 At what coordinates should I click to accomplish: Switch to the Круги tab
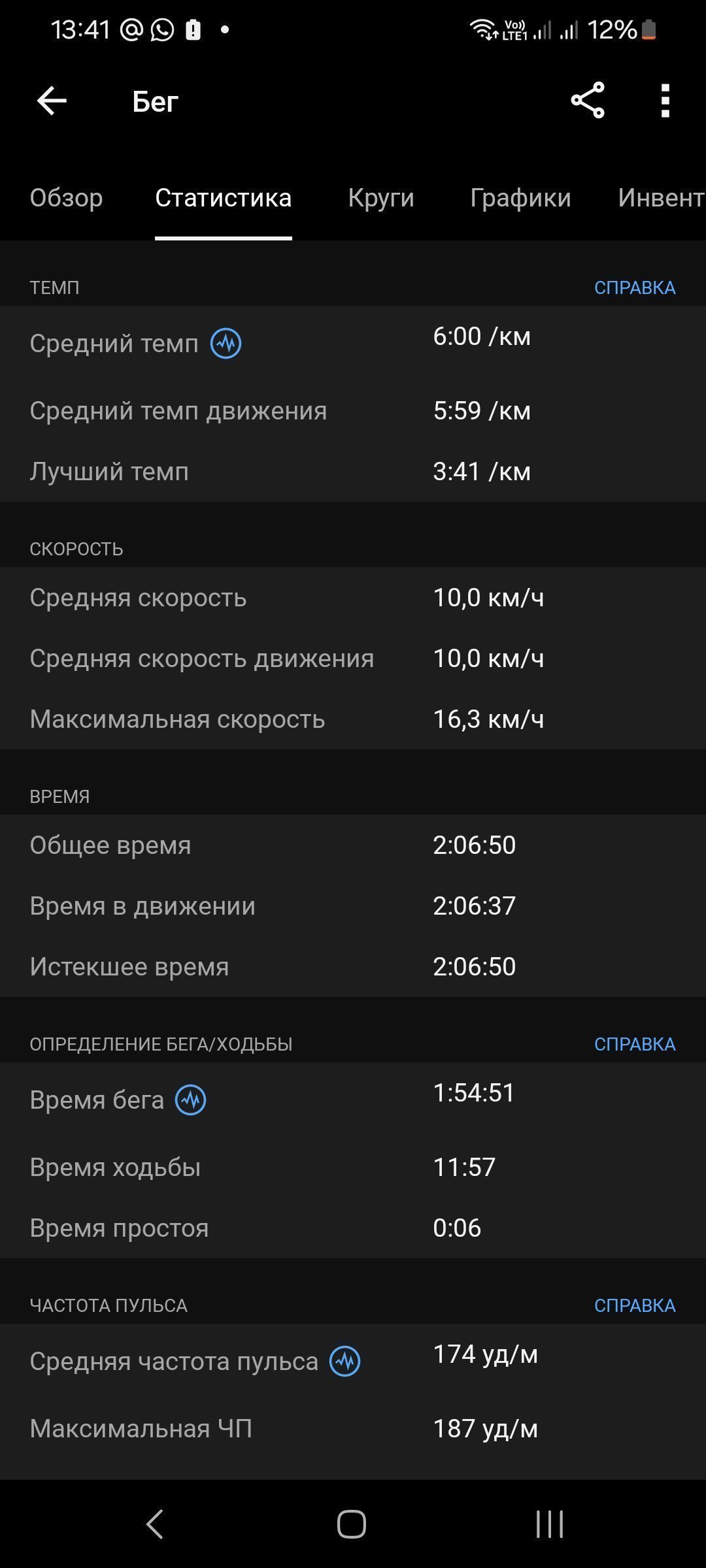point(381,197)
